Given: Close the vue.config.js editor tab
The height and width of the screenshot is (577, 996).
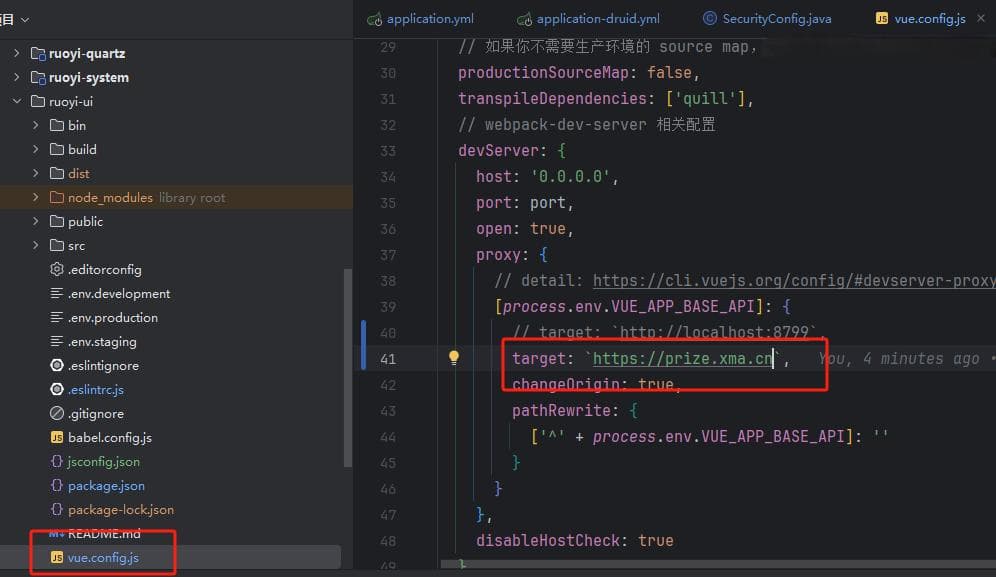Looking at the screenshot, I should pyautogui.click(x=981, y=18).
